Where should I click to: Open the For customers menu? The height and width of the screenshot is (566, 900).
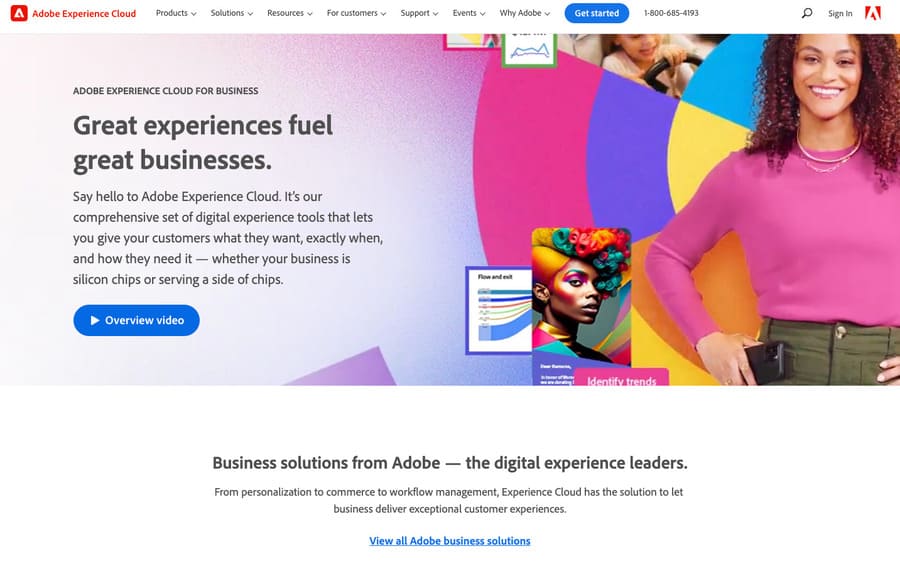click(356, 13)
